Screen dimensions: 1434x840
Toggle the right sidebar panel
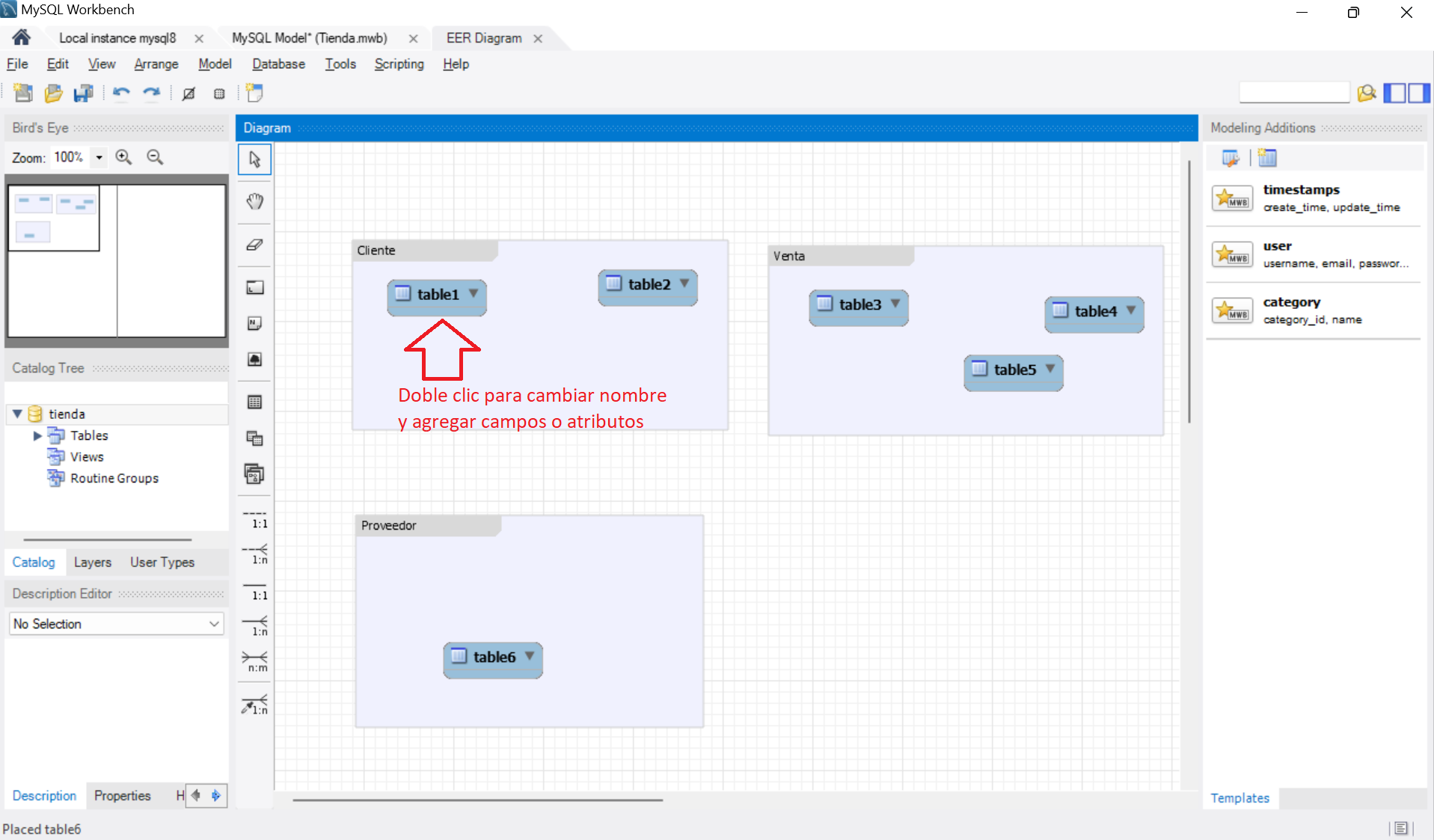1419,93
